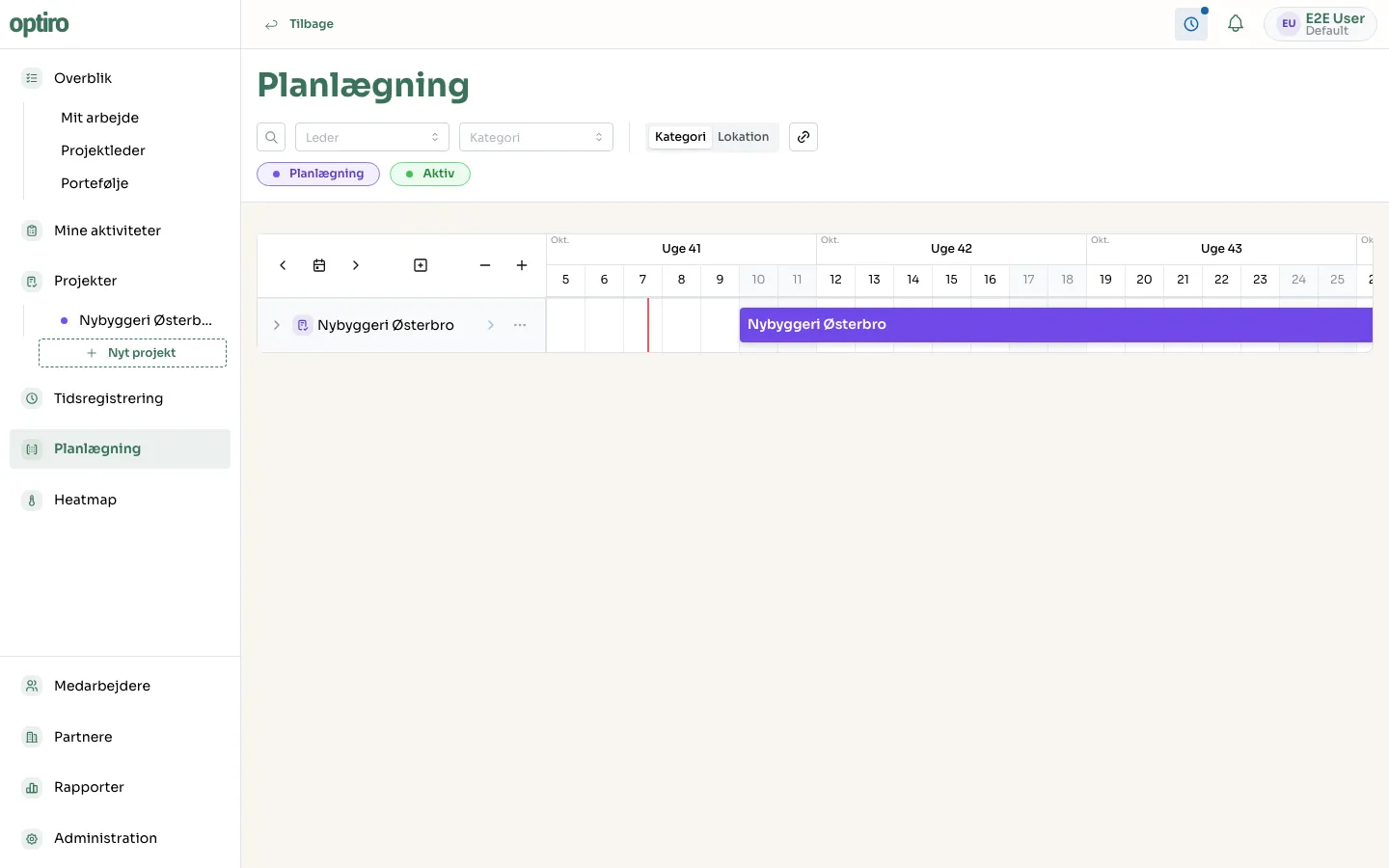Click the Administration gear icon
The width and height of the screenshot is (1389, 868).
(32, 838)
